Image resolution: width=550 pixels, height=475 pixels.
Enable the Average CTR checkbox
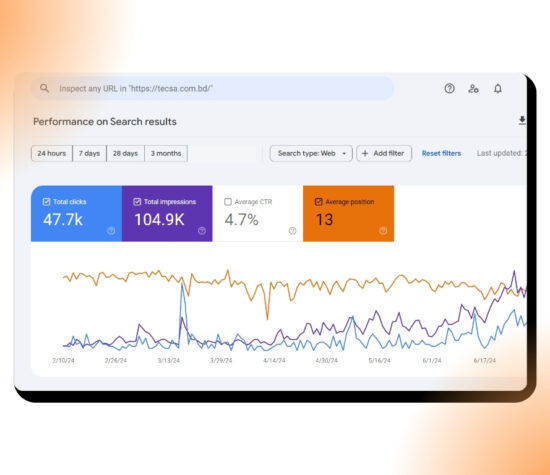228,202
